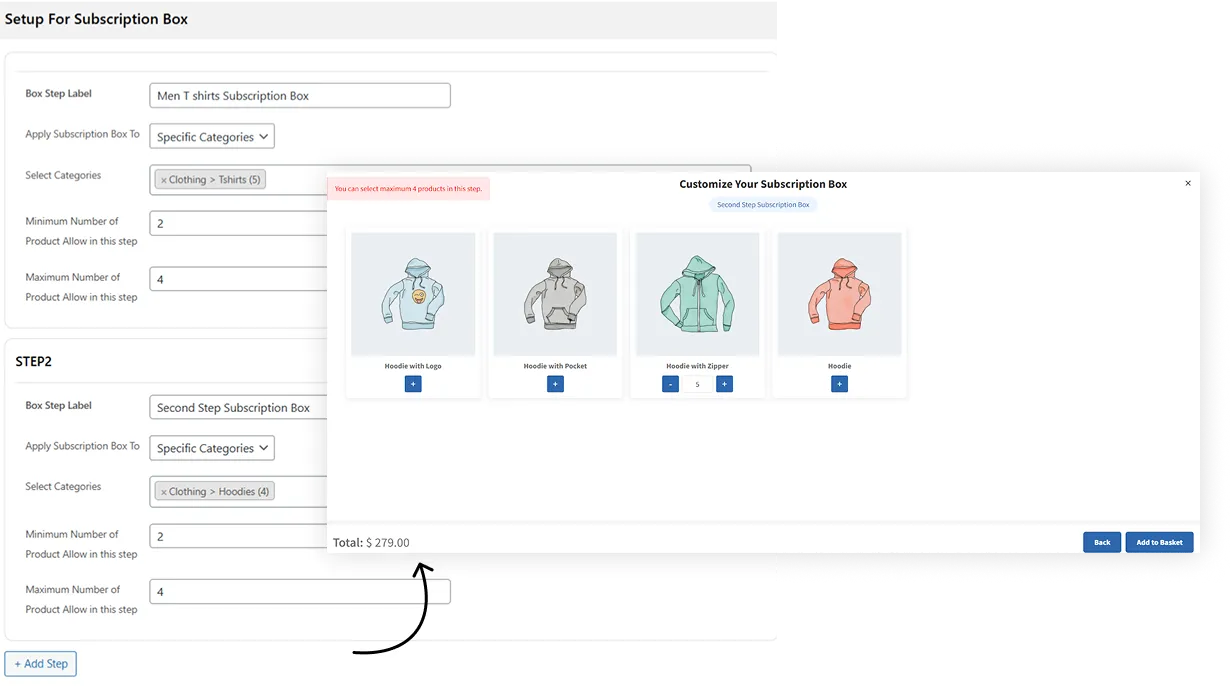The width and height of the screenshot is (1230, 686).
Task: Add Hoodie with Logo using plus button
Action: (x=413, y=384)
